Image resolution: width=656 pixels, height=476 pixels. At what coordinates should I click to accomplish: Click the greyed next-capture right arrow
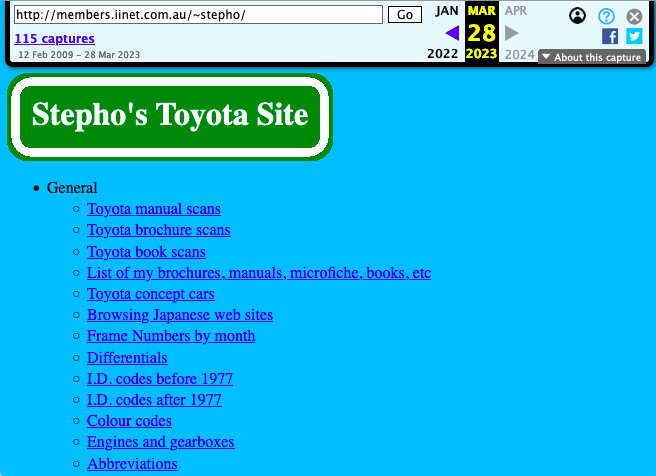(511, 33)
